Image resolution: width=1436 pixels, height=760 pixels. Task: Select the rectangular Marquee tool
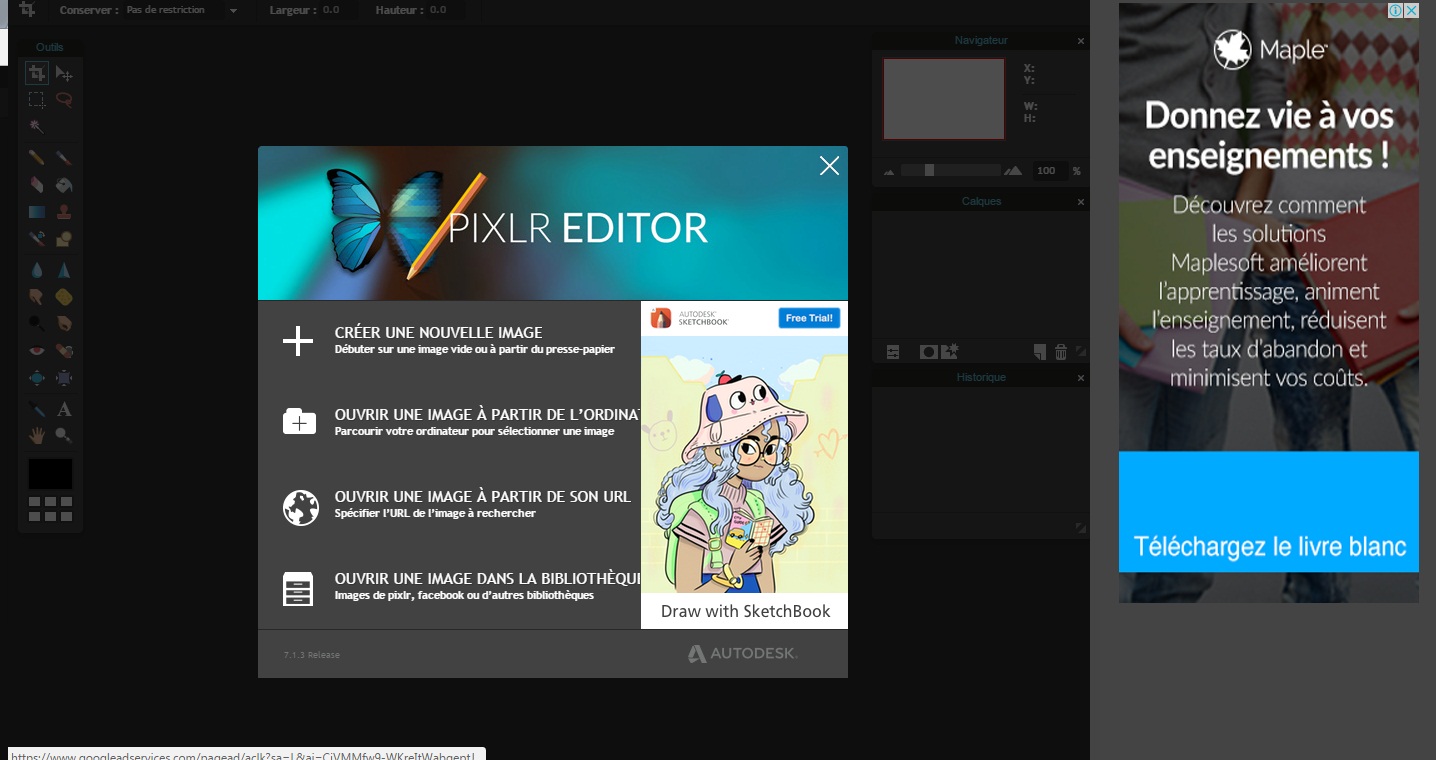point(36,99)
